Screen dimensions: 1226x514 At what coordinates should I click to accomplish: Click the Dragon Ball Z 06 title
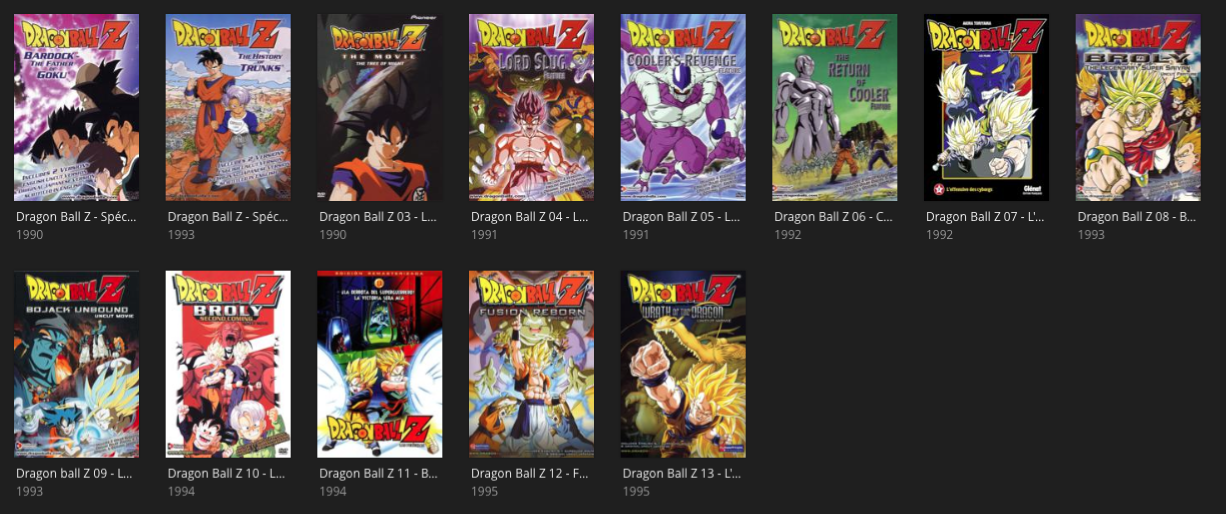tap(835, 216)
